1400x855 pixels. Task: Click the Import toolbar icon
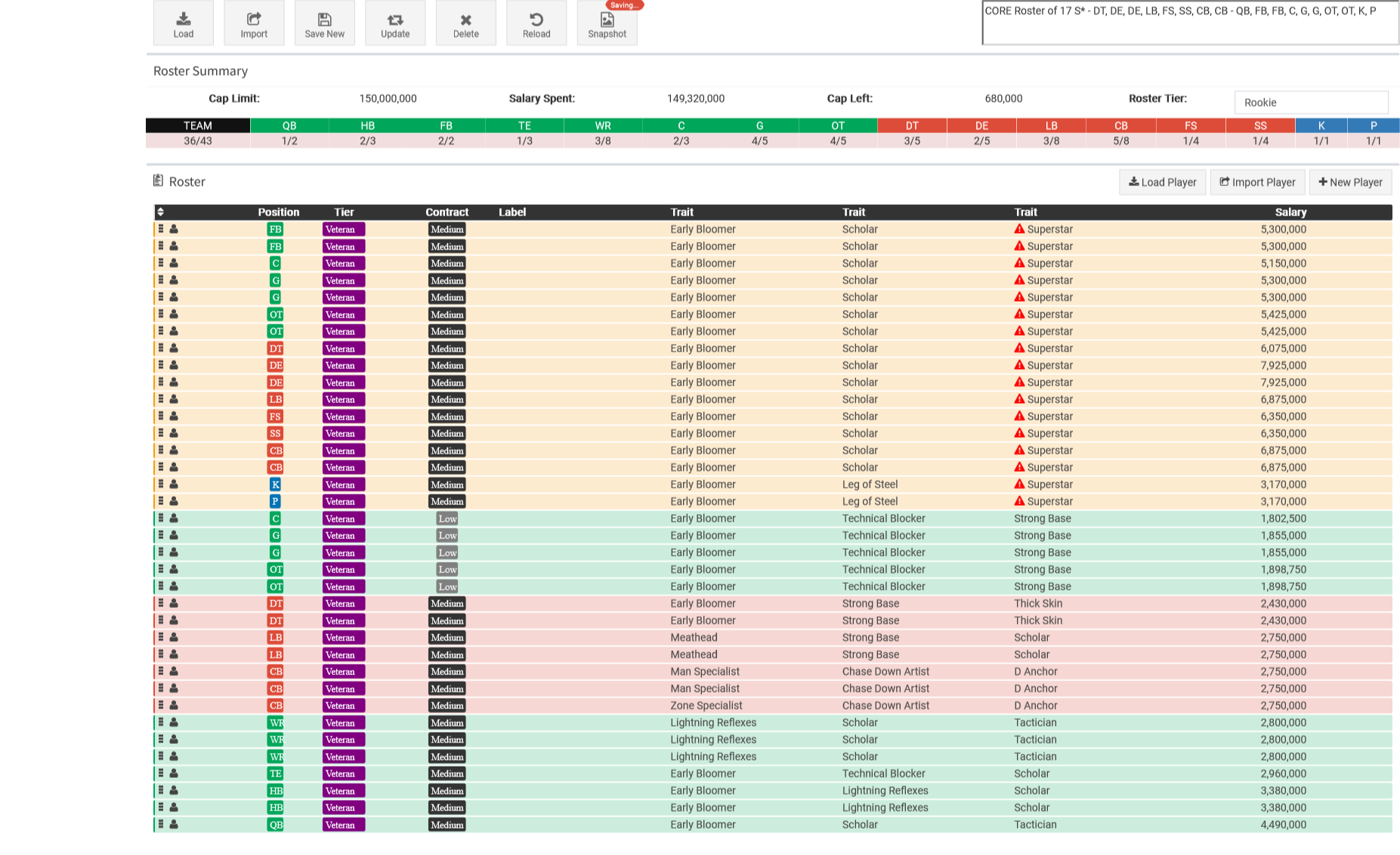254,20
